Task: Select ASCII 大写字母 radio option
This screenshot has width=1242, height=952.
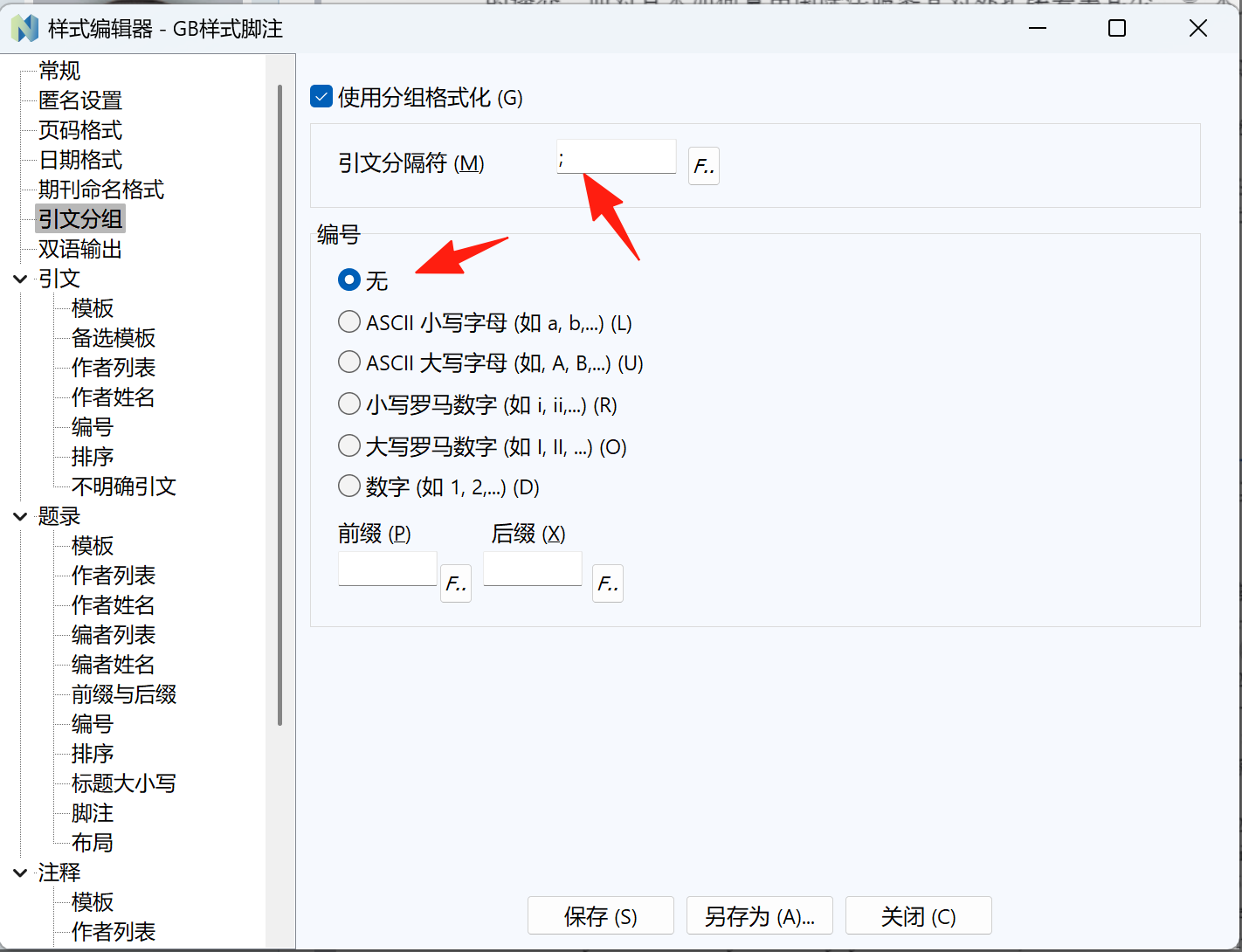Action: (x=349, y=362)
